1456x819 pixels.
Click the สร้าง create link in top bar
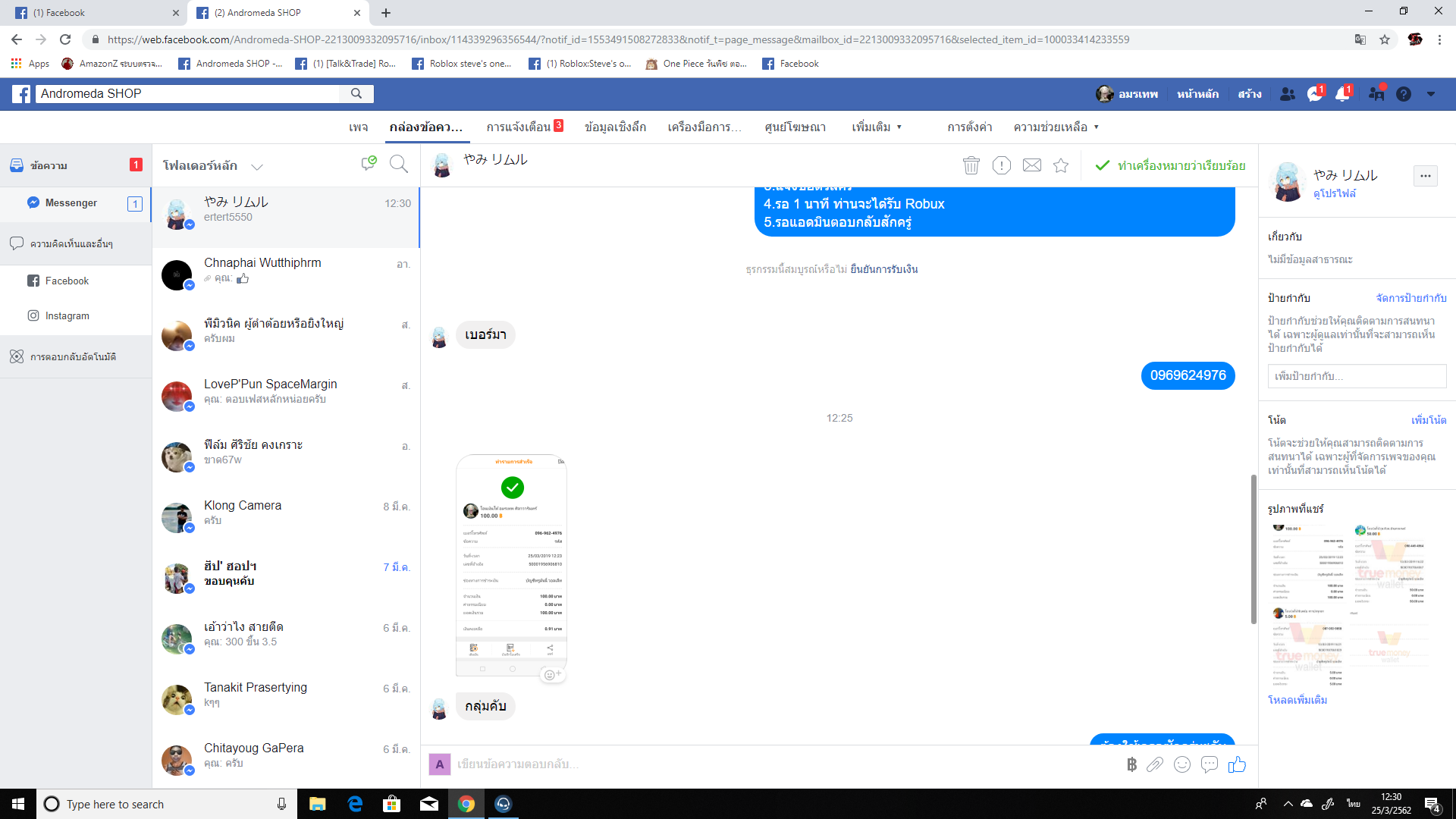[x=1250, y=94]
